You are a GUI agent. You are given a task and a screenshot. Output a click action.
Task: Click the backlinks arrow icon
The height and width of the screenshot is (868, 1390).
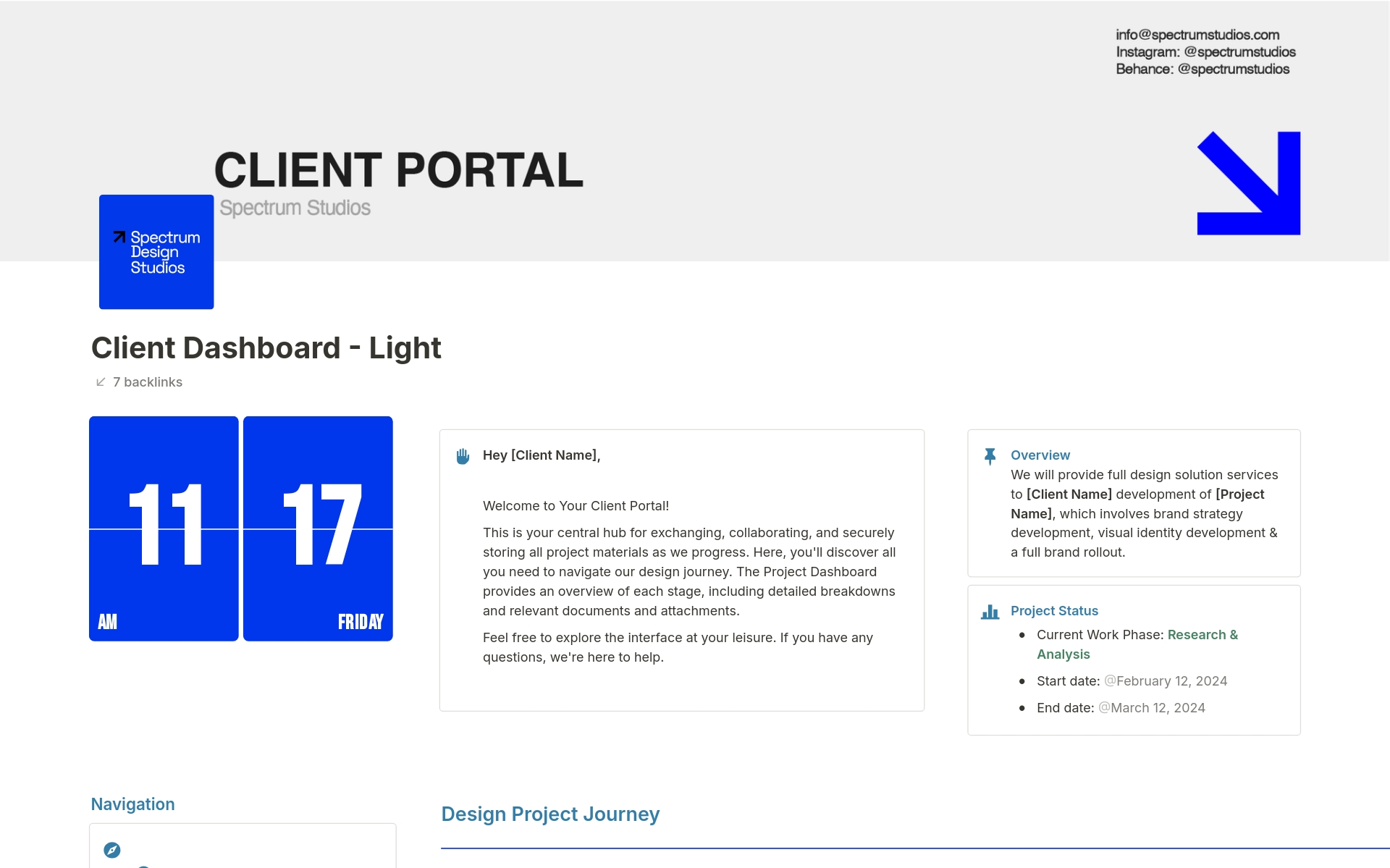pyautogui.click(x=101, y=382)
